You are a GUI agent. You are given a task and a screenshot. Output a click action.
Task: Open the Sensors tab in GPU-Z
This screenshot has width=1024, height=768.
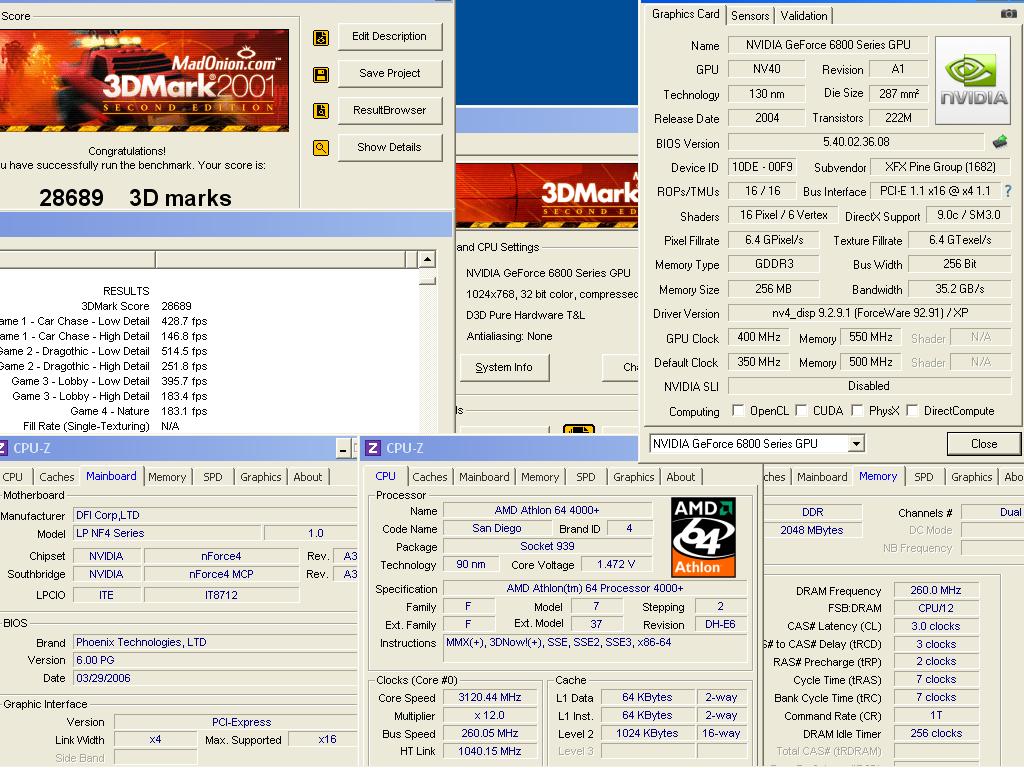[750, 16]
